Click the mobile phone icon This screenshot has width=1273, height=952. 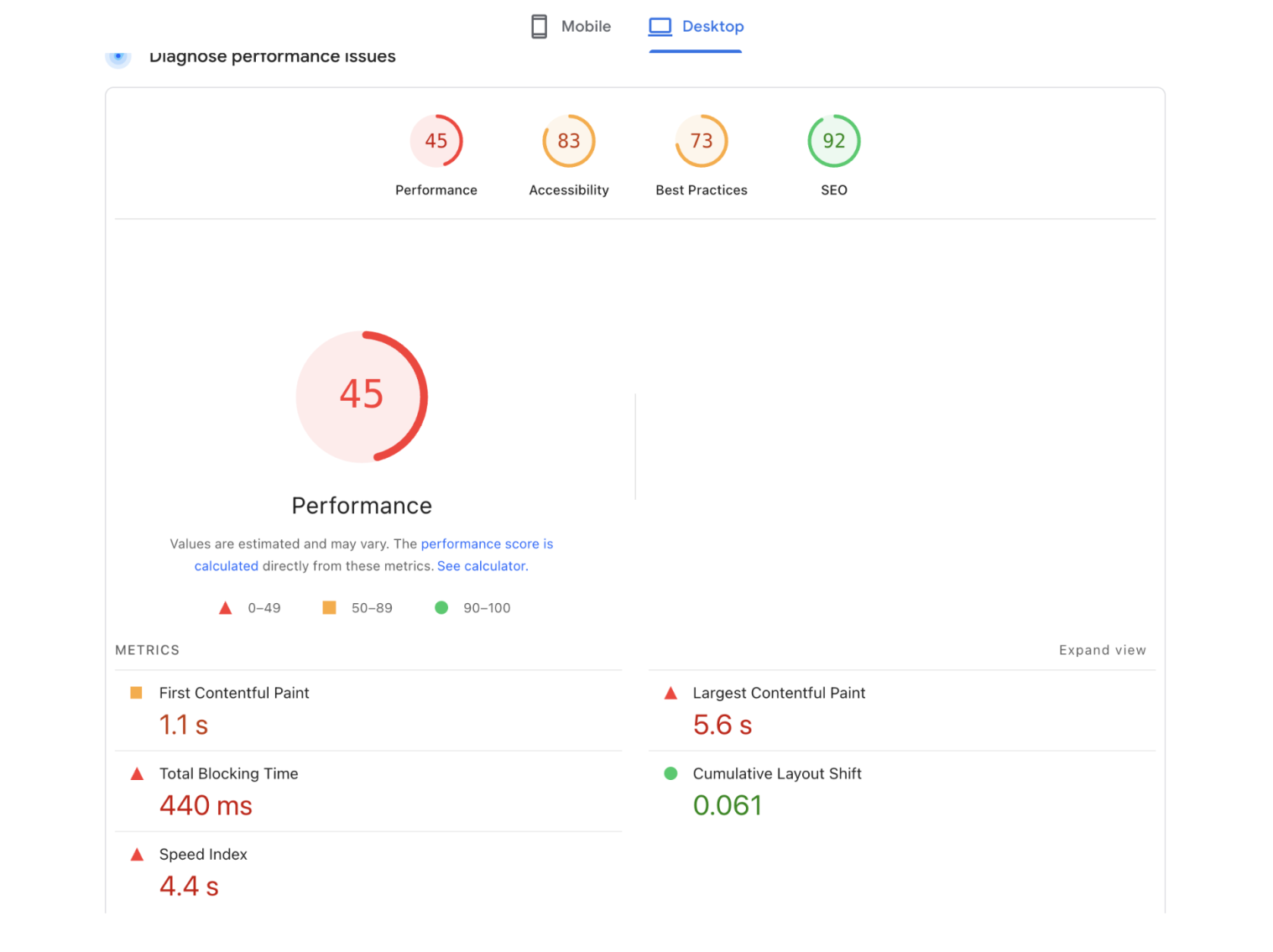(540, 26)
